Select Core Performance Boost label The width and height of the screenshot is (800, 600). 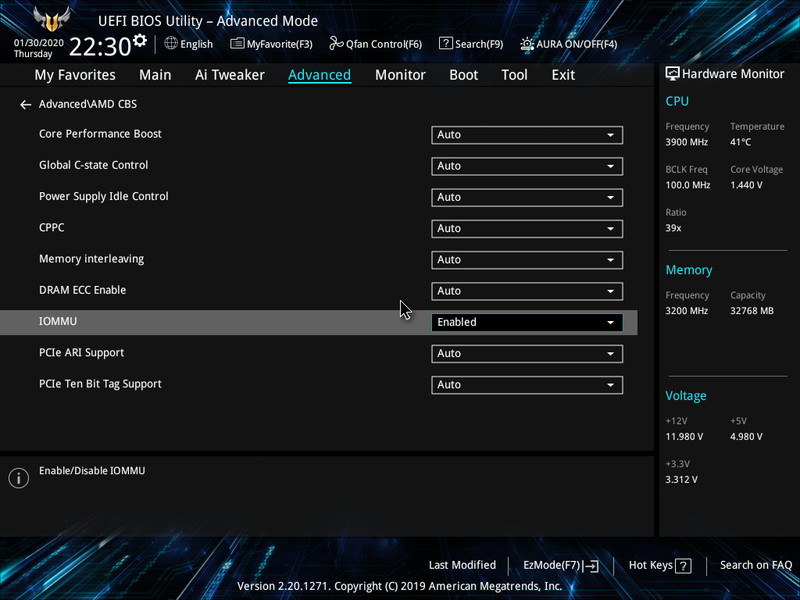pyautogui.click(x=100, y=134)
